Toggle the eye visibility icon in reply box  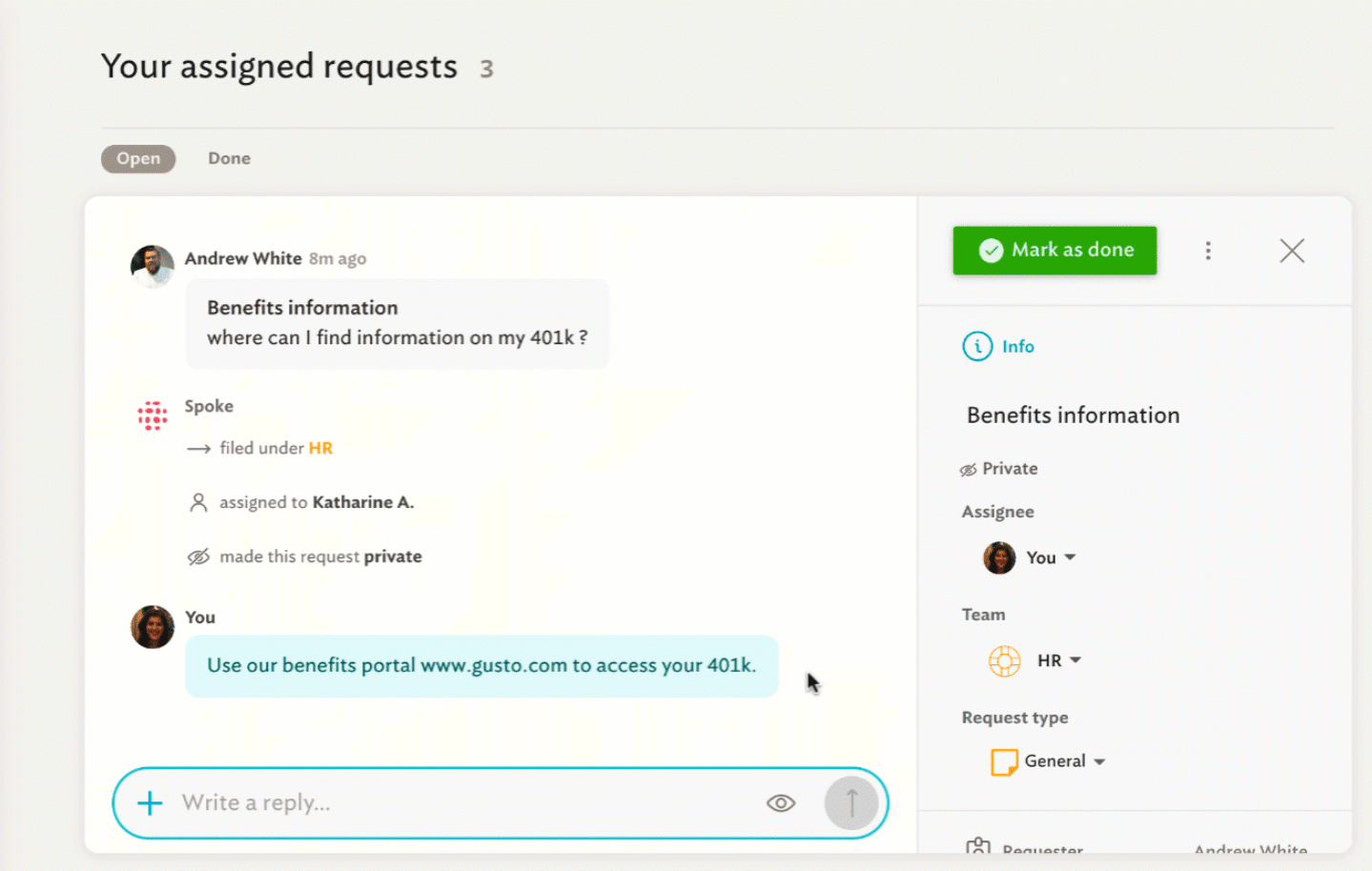pos(781,803)
